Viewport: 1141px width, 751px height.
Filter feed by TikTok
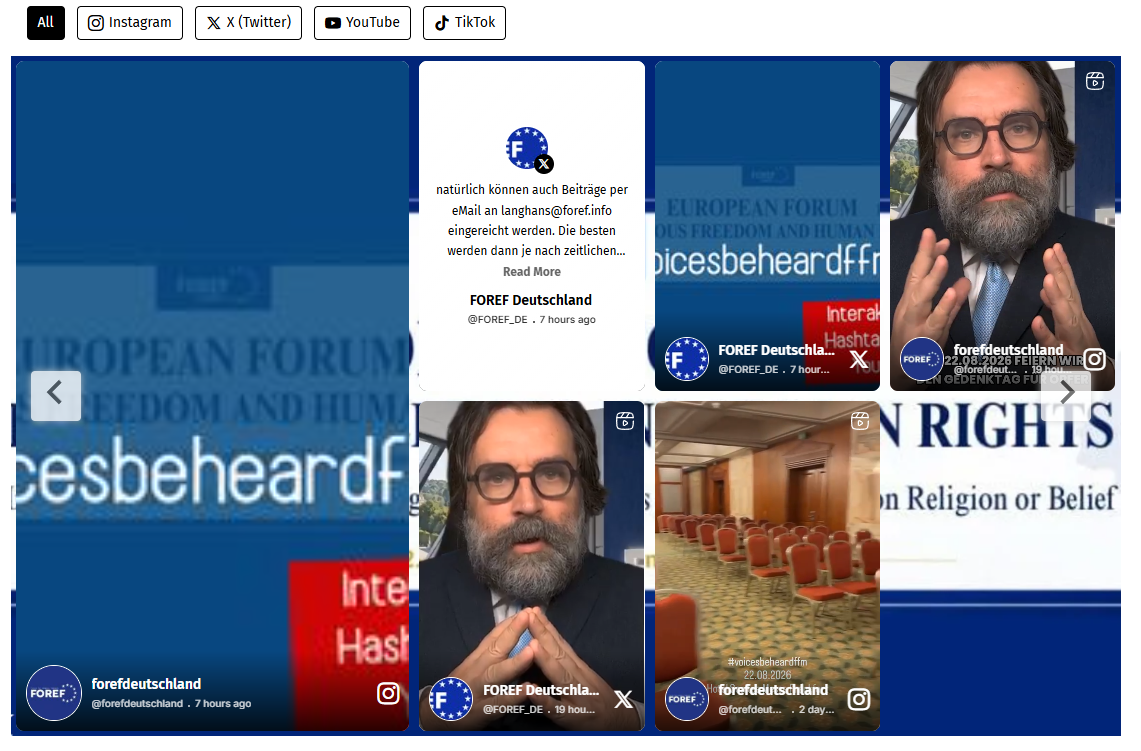464,23
